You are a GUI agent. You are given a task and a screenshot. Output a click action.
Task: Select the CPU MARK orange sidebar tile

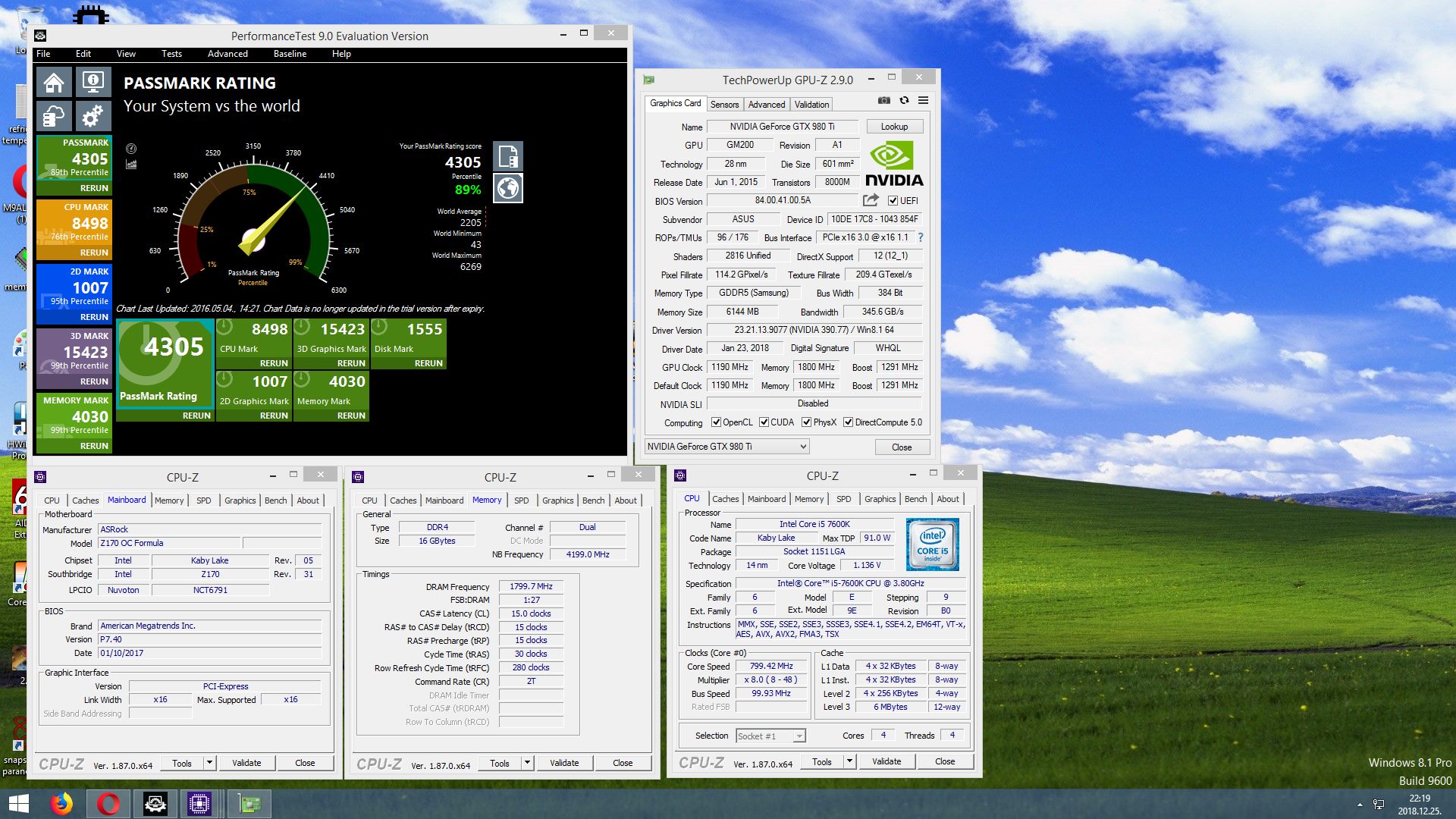(x=74, y=229)
